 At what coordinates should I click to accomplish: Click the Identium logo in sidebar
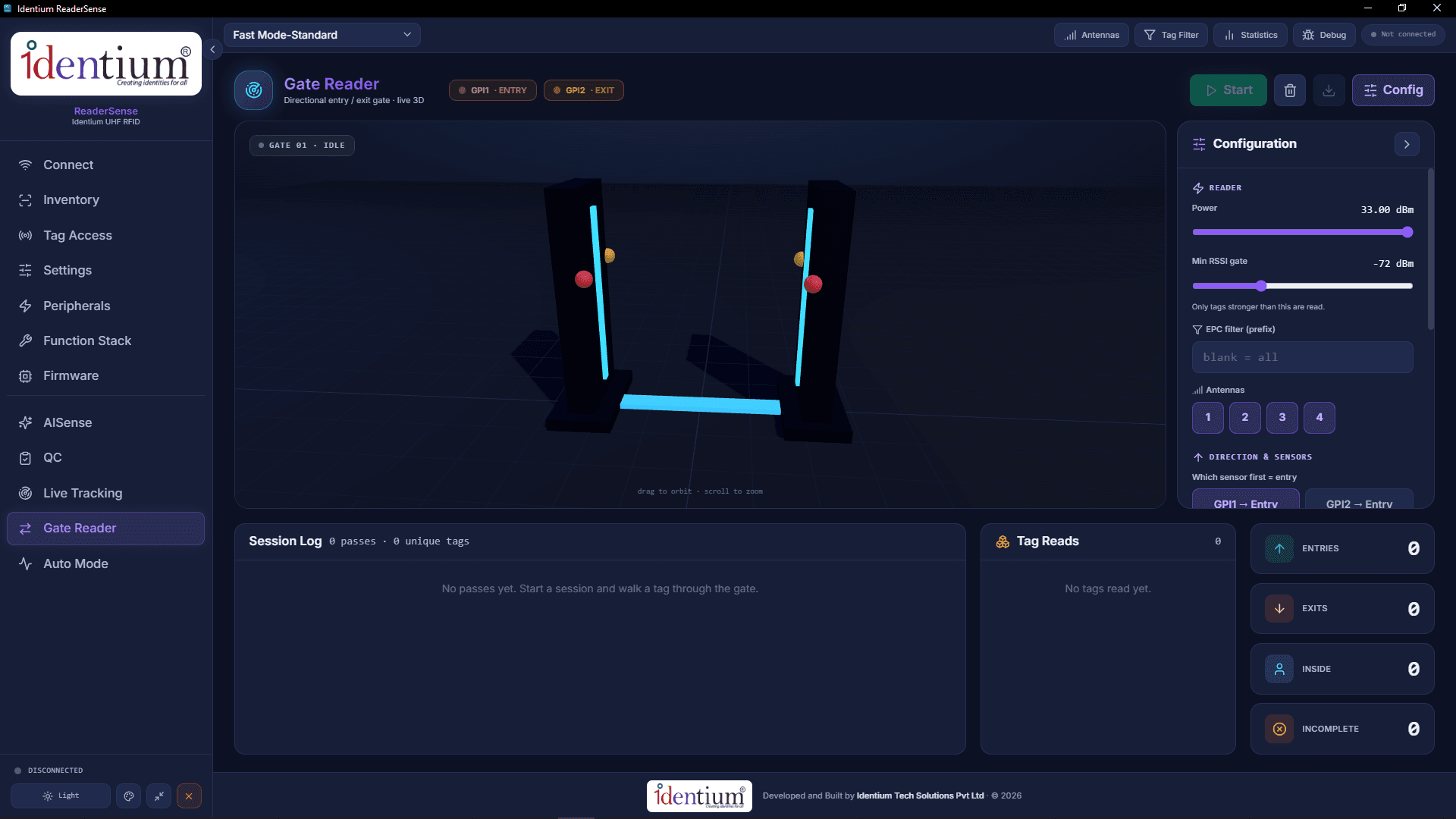pos(106,64)
